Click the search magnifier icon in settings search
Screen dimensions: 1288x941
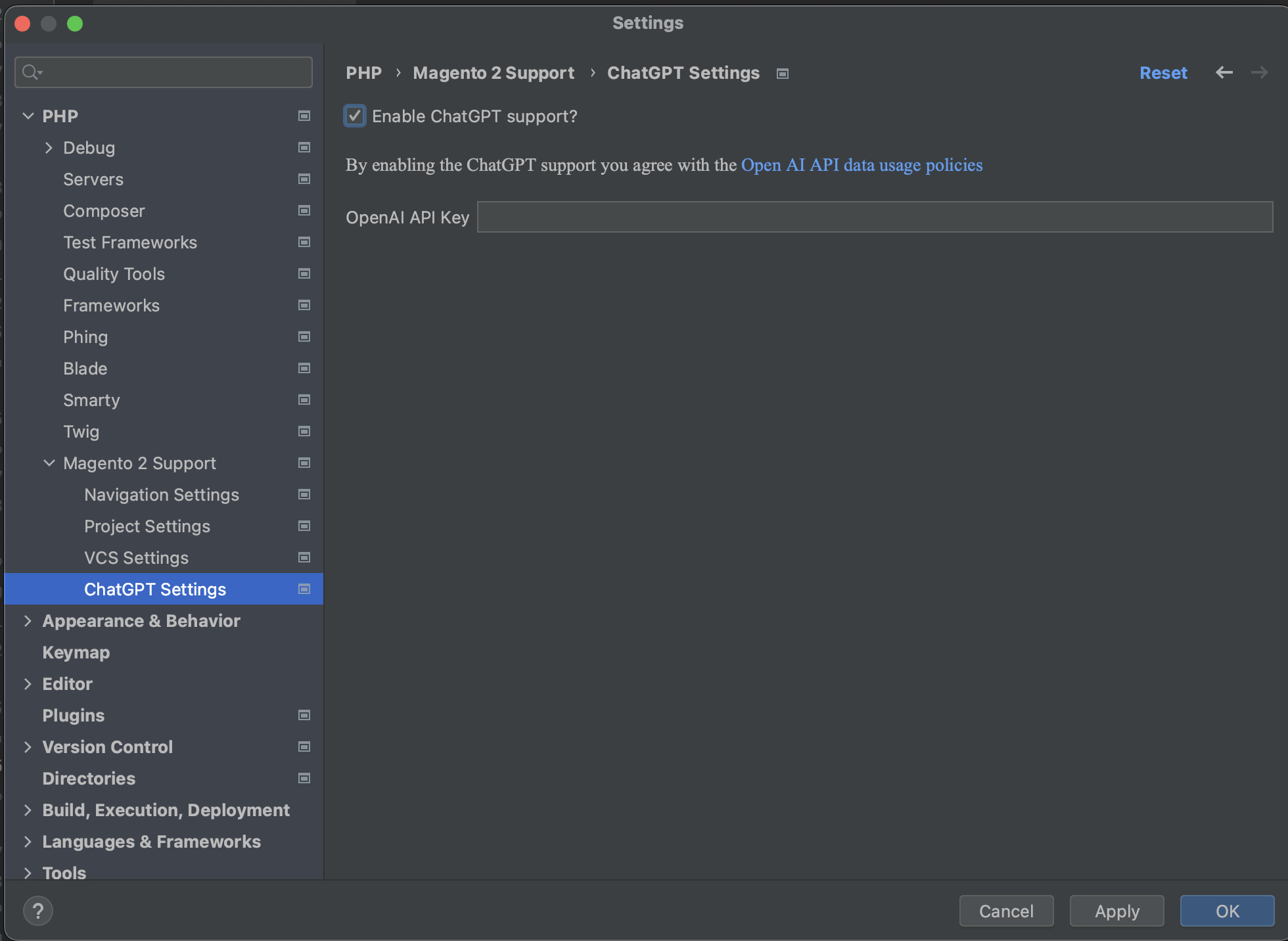[x=31, y=72]
